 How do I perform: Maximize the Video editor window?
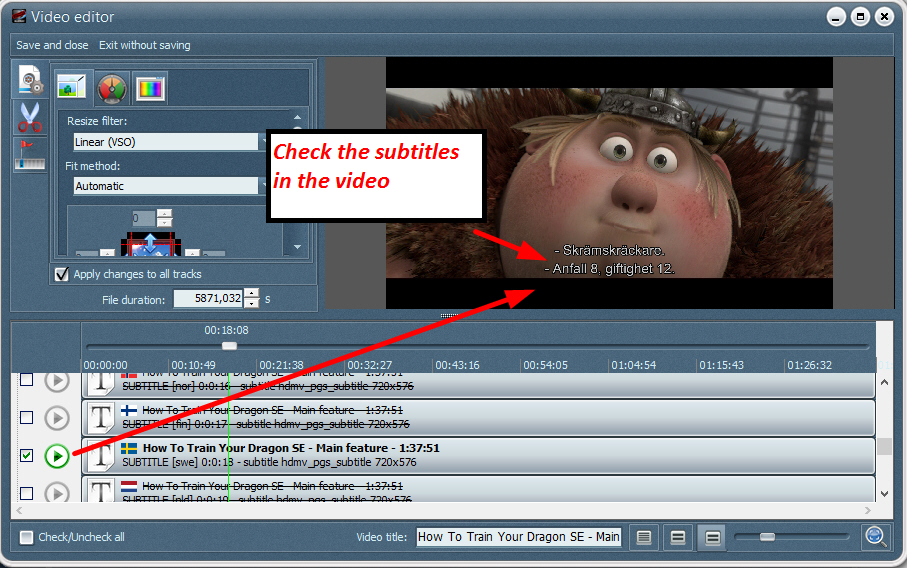click(x=860, y=17)
